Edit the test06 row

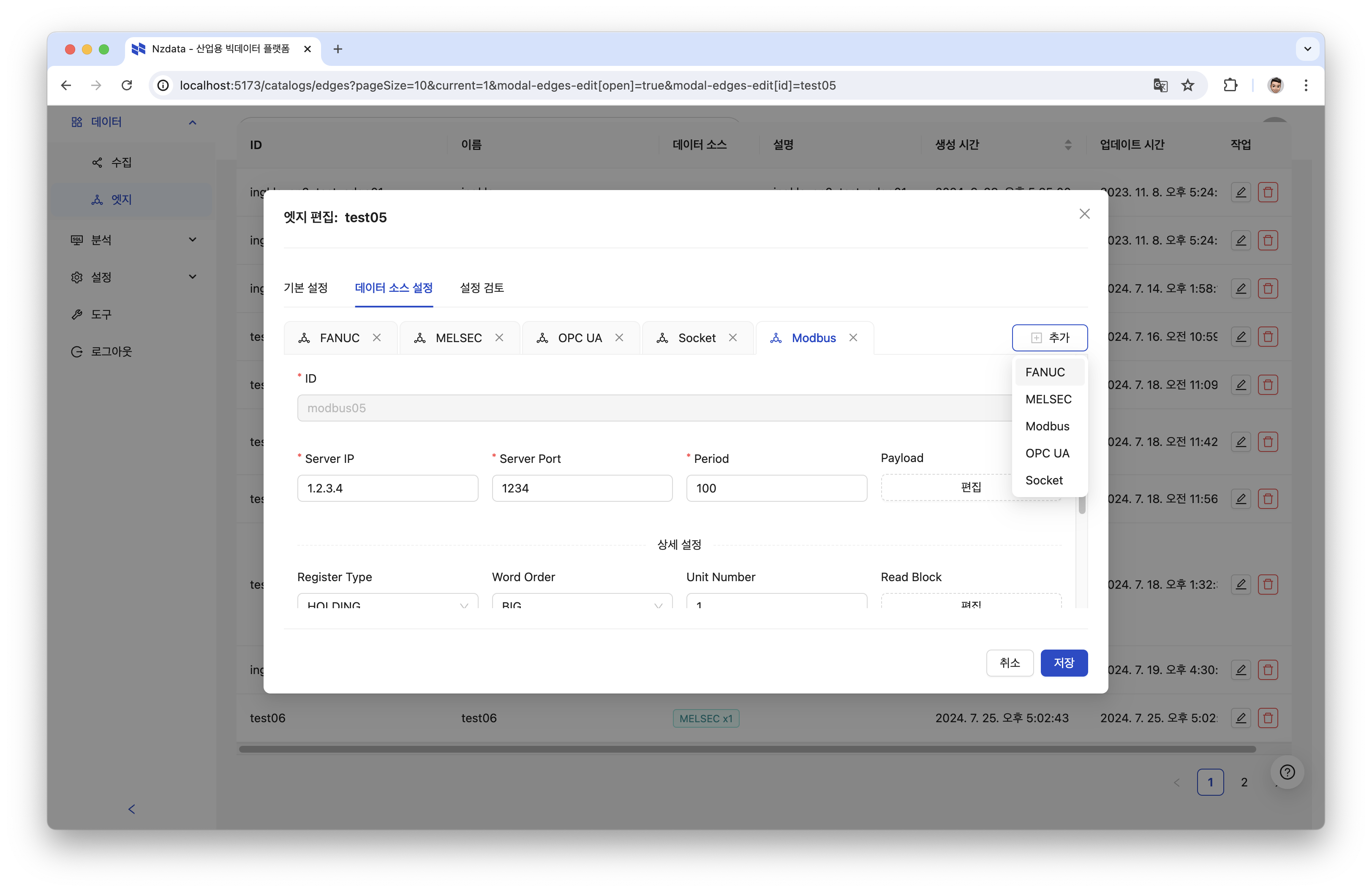click(x=1241, y=718)
